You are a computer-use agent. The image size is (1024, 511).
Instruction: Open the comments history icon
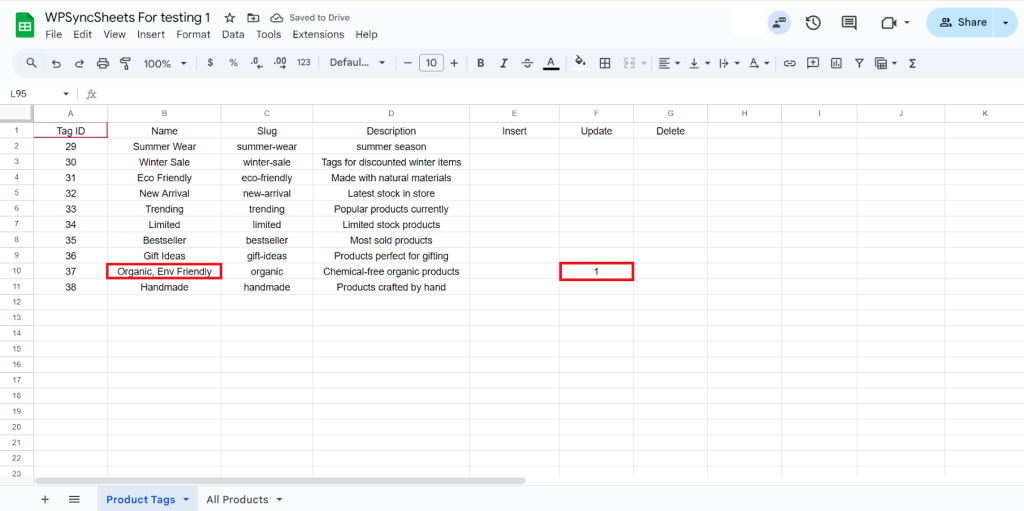(x=849, y=23)
